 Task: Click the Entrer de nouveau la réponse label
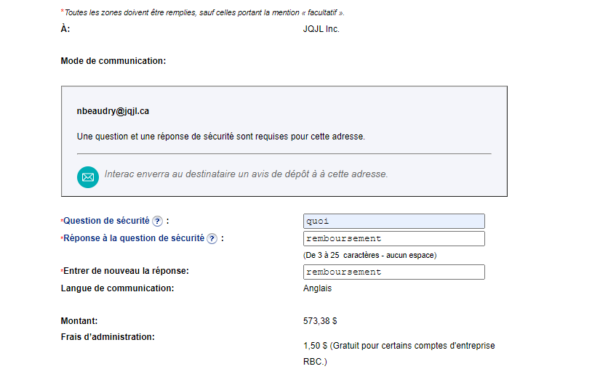tap(126, 271)
